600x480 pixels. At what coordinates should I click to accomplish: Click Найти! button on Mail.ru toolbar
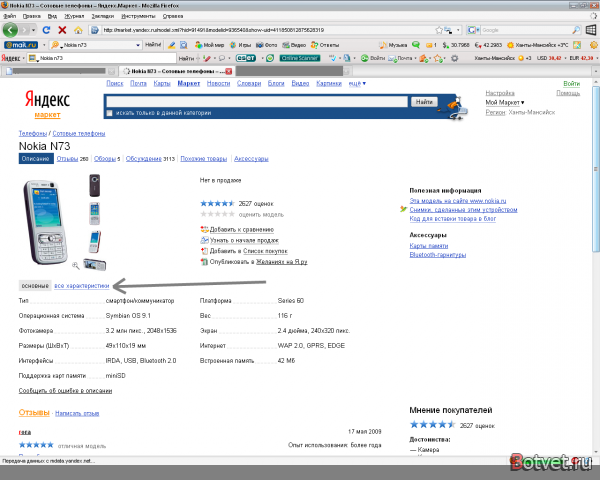coord(153,45)
